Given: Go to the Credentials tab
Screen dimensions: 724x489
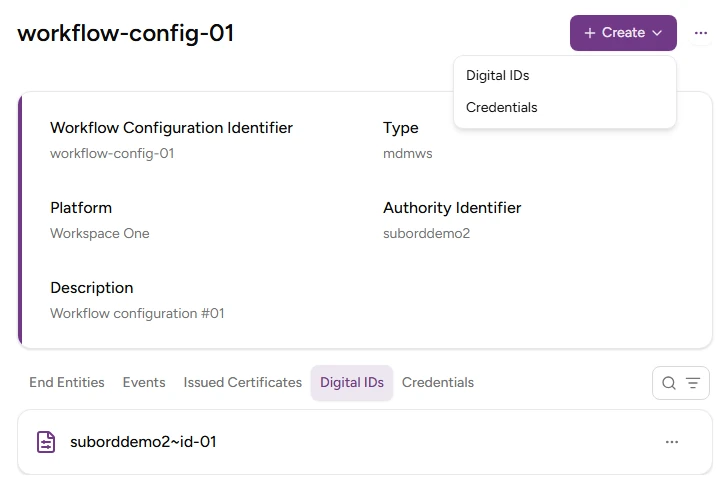Looking at the screenshot, I should tap(438, 383).
